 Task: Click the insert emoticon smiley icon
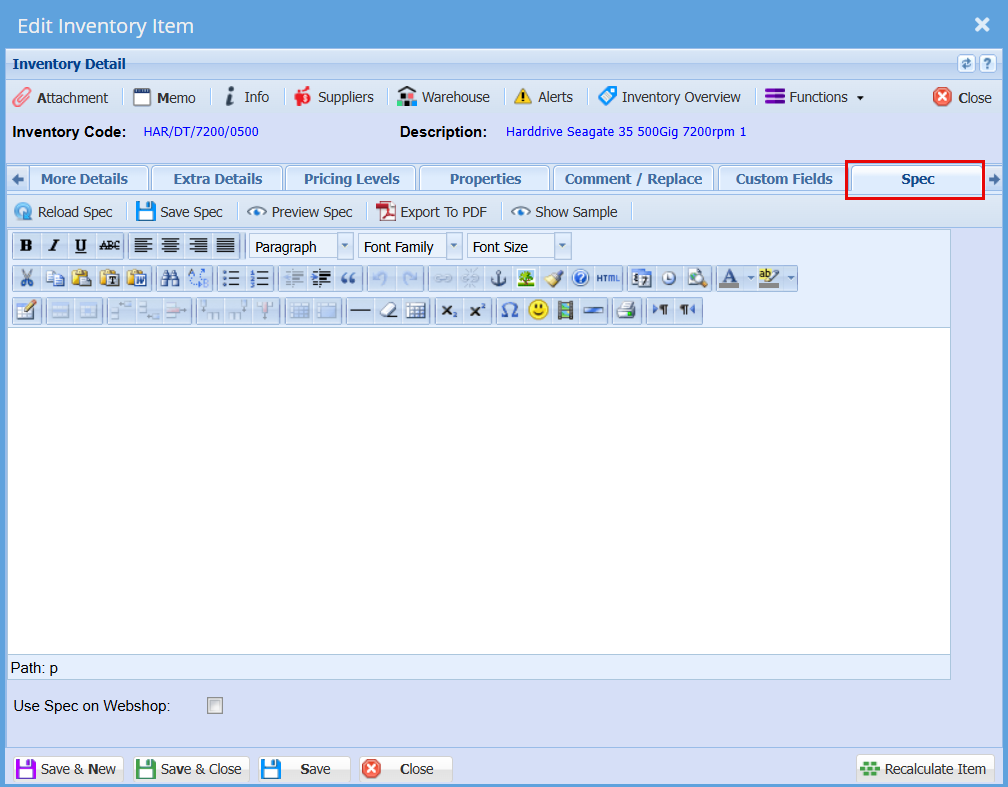(538, 311)
